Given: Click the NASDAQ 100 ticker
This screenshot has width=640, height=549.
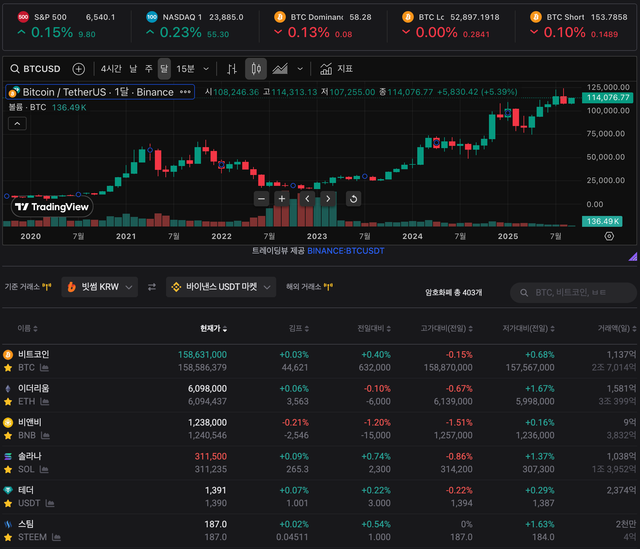Looking at the screenshot, I should tap(195, 25).
